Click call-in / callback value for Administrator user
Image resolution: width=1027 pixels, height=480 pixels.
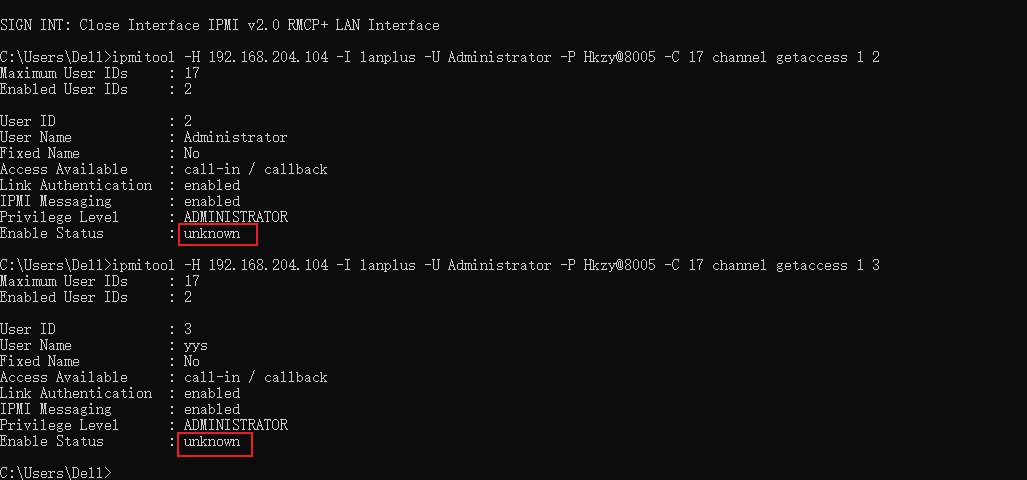pos(255,169)
